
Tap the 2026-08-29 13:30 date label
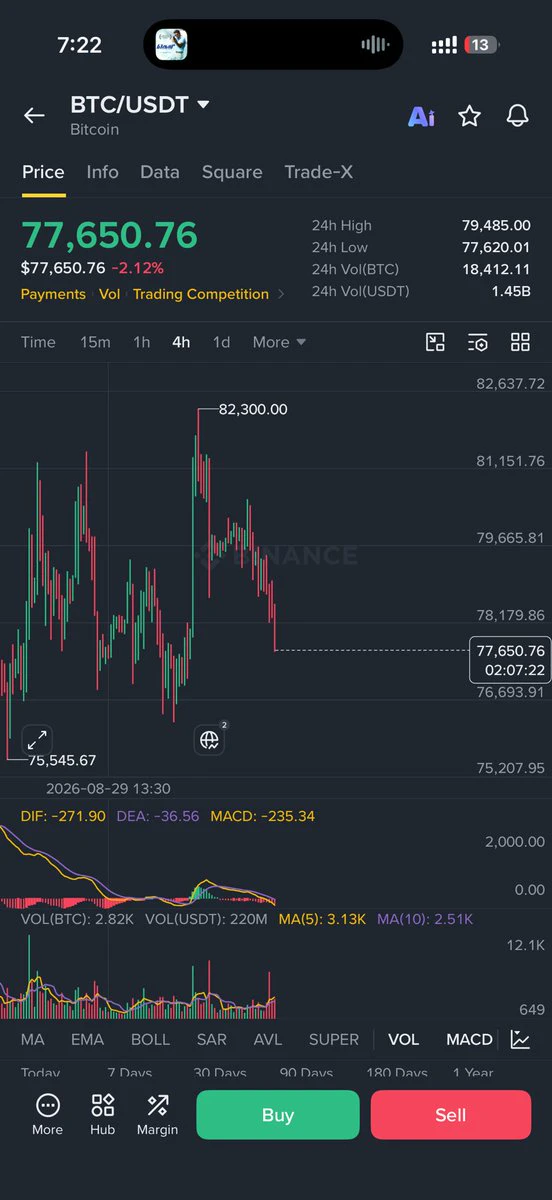[x=108, y=789]
